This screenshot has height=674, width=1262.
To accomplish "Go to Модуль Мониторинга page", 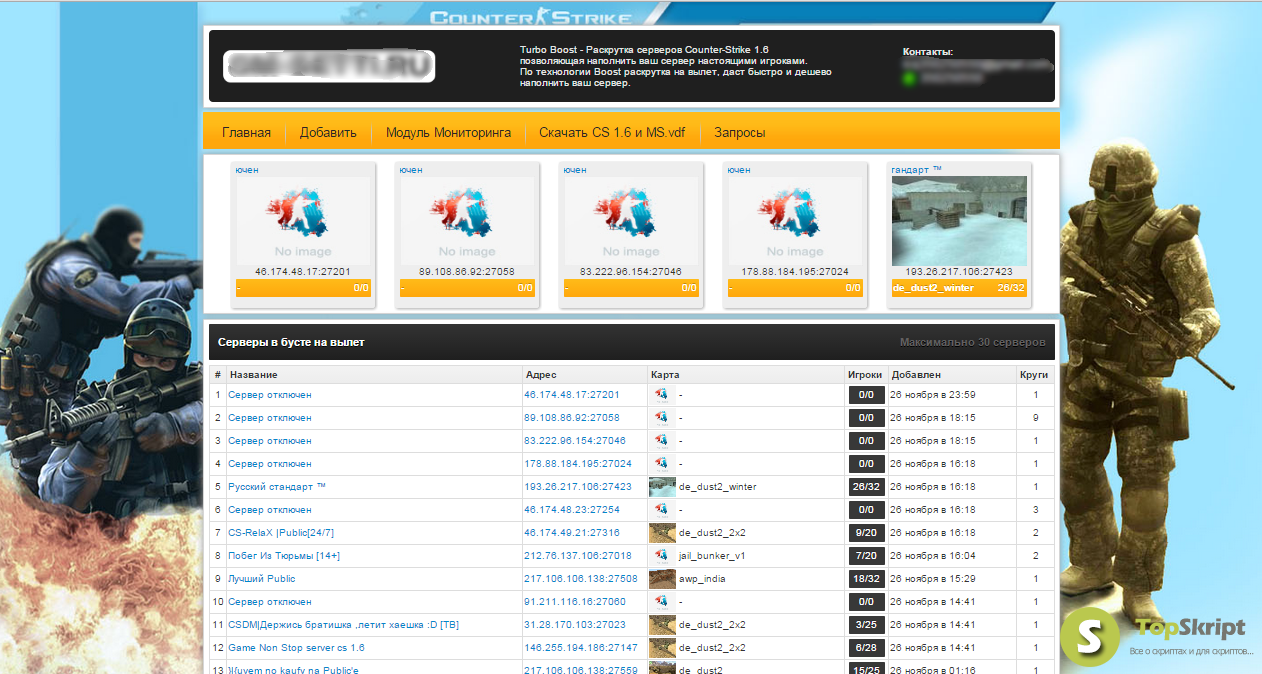I will 448,132.
